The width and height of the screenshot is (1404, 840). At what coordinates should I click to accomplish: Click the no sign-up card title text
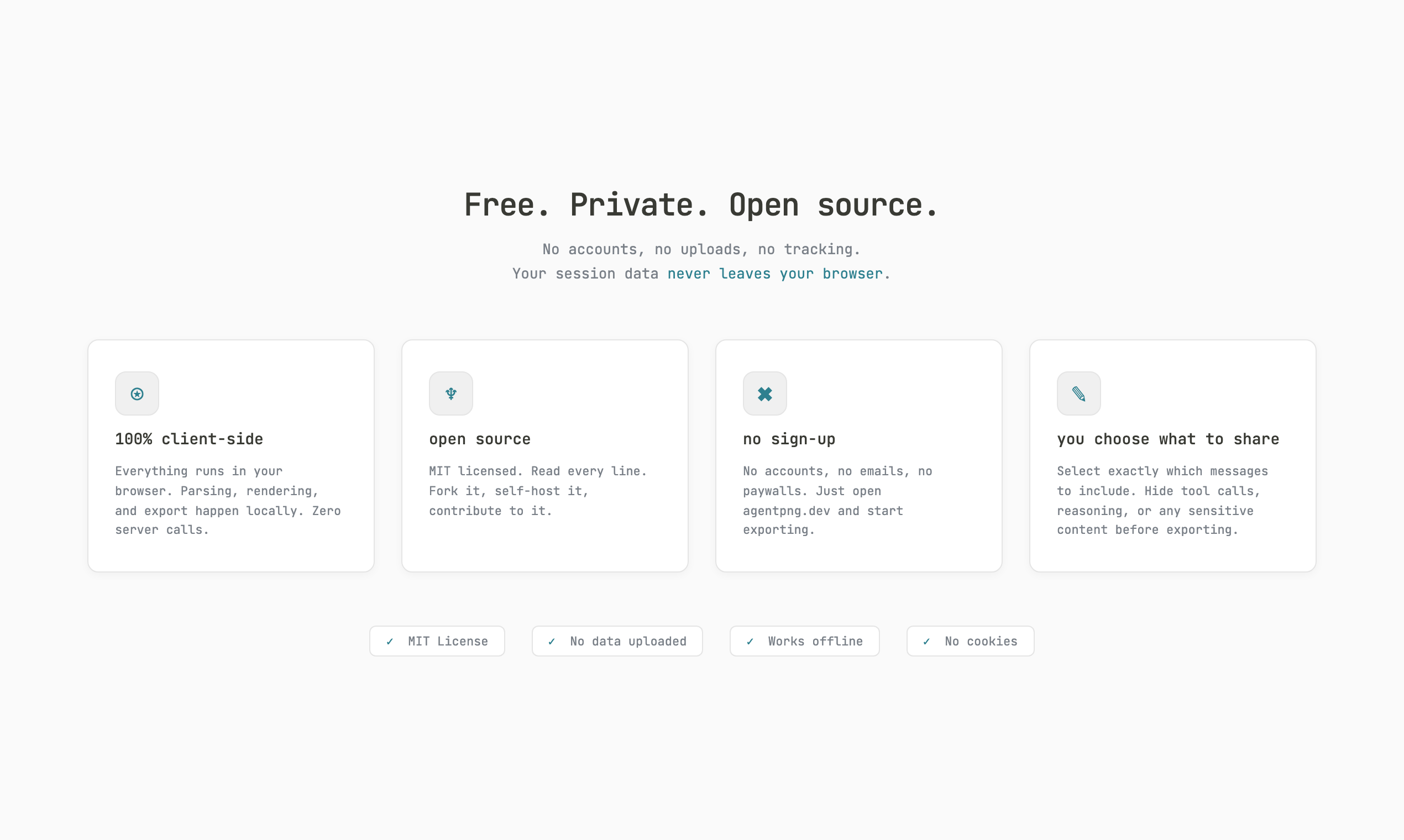pyautogui.click(x=789, y=439)
